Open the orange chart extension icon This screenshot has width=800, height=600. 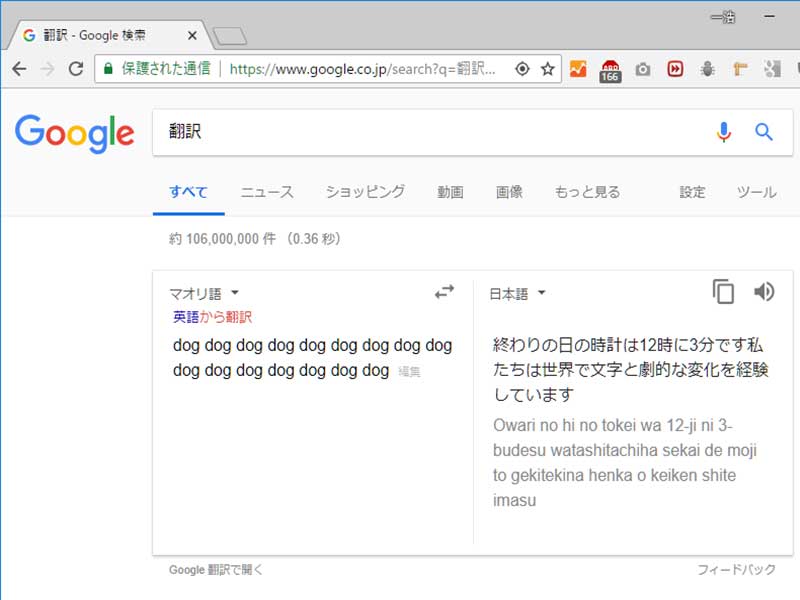[x=578, y=69]
